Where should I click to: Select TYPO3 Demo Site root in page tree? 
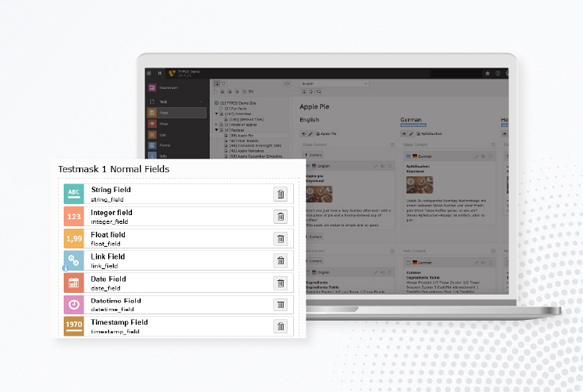coord(238,103)
